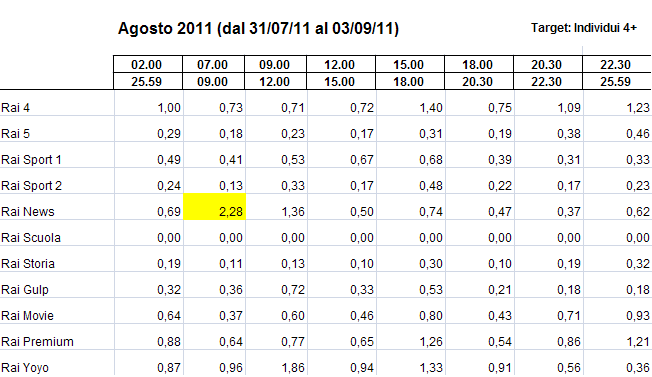Select the 15.00 start-time column header
Screen dimensions: 652x377
tap(409, 65)
